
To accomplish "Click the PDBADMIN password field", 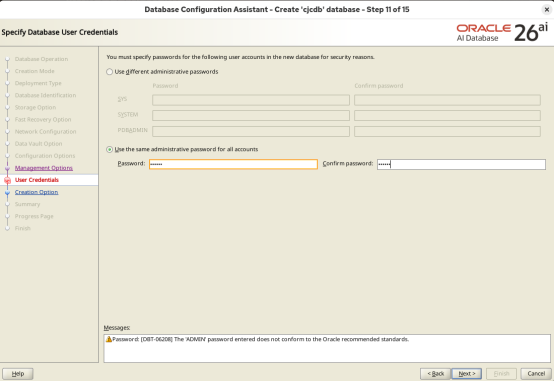I will [x=251, y=131].
